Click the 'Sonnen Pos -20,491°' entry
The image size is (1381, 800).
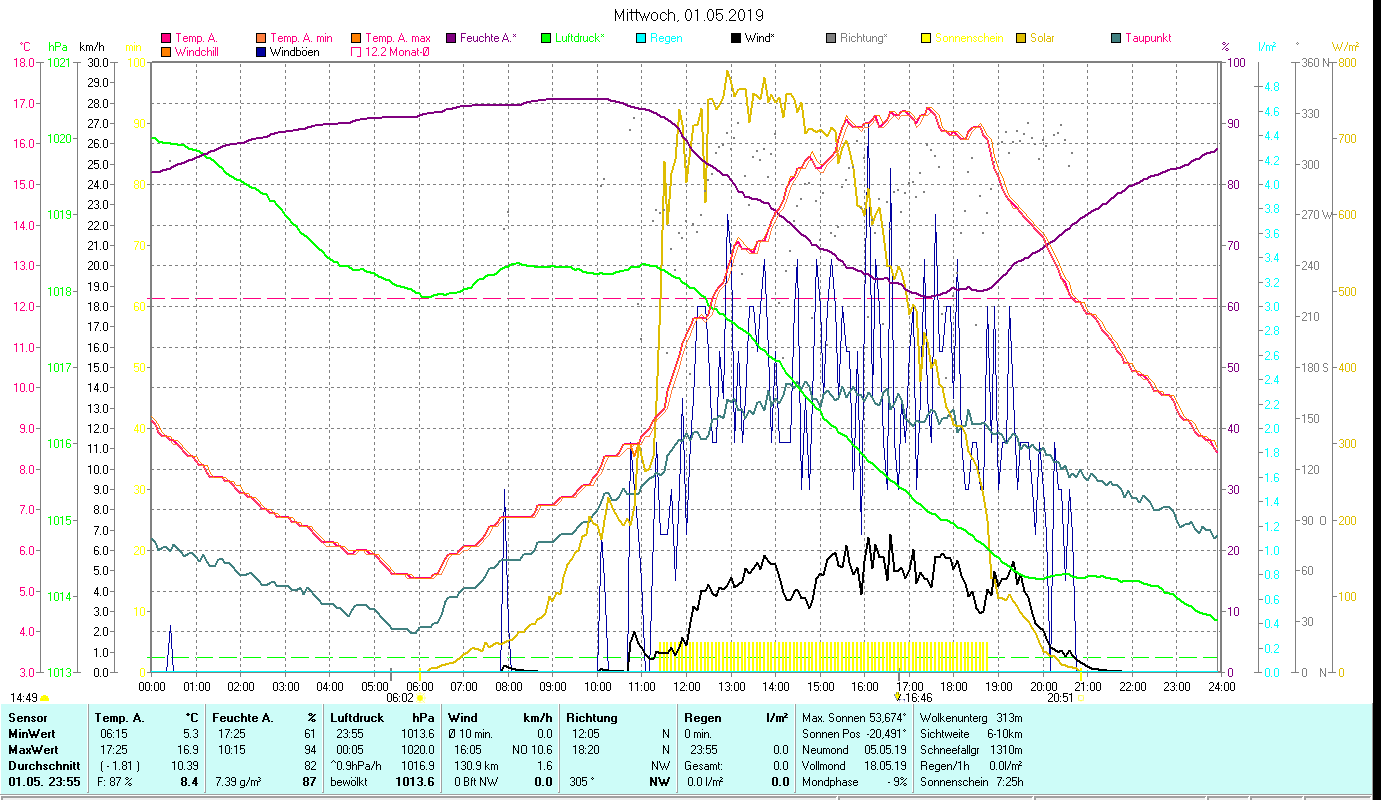click(855, 734)
